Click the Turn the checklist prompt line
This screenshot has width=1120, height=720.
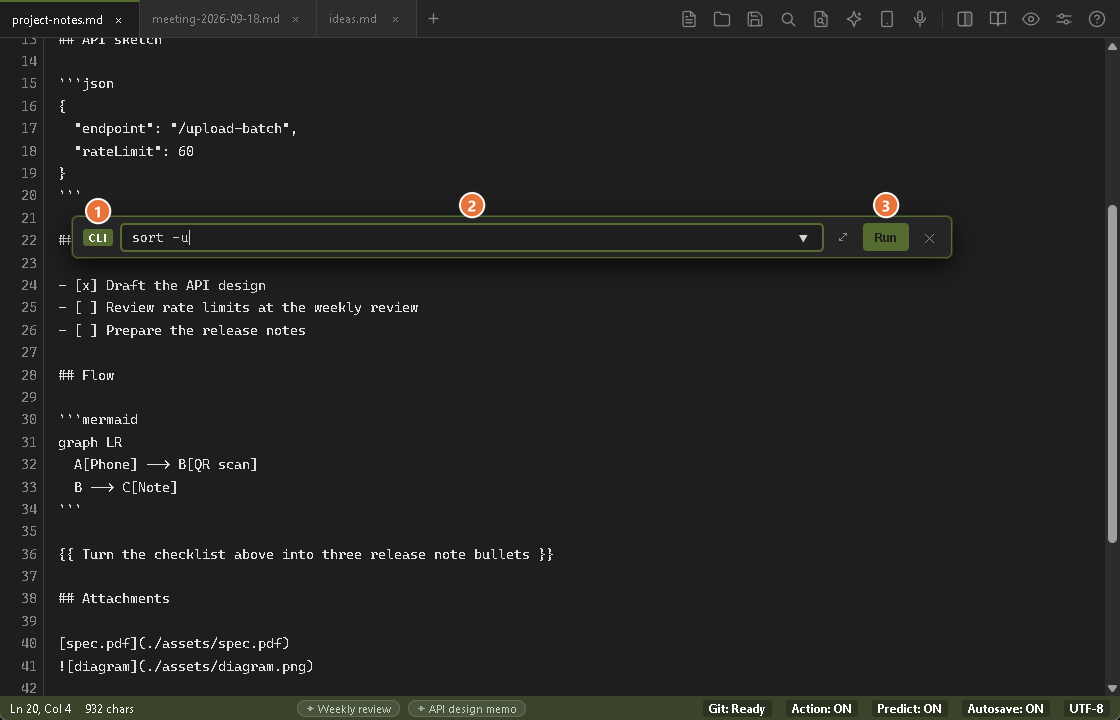(x=306, y=554)
